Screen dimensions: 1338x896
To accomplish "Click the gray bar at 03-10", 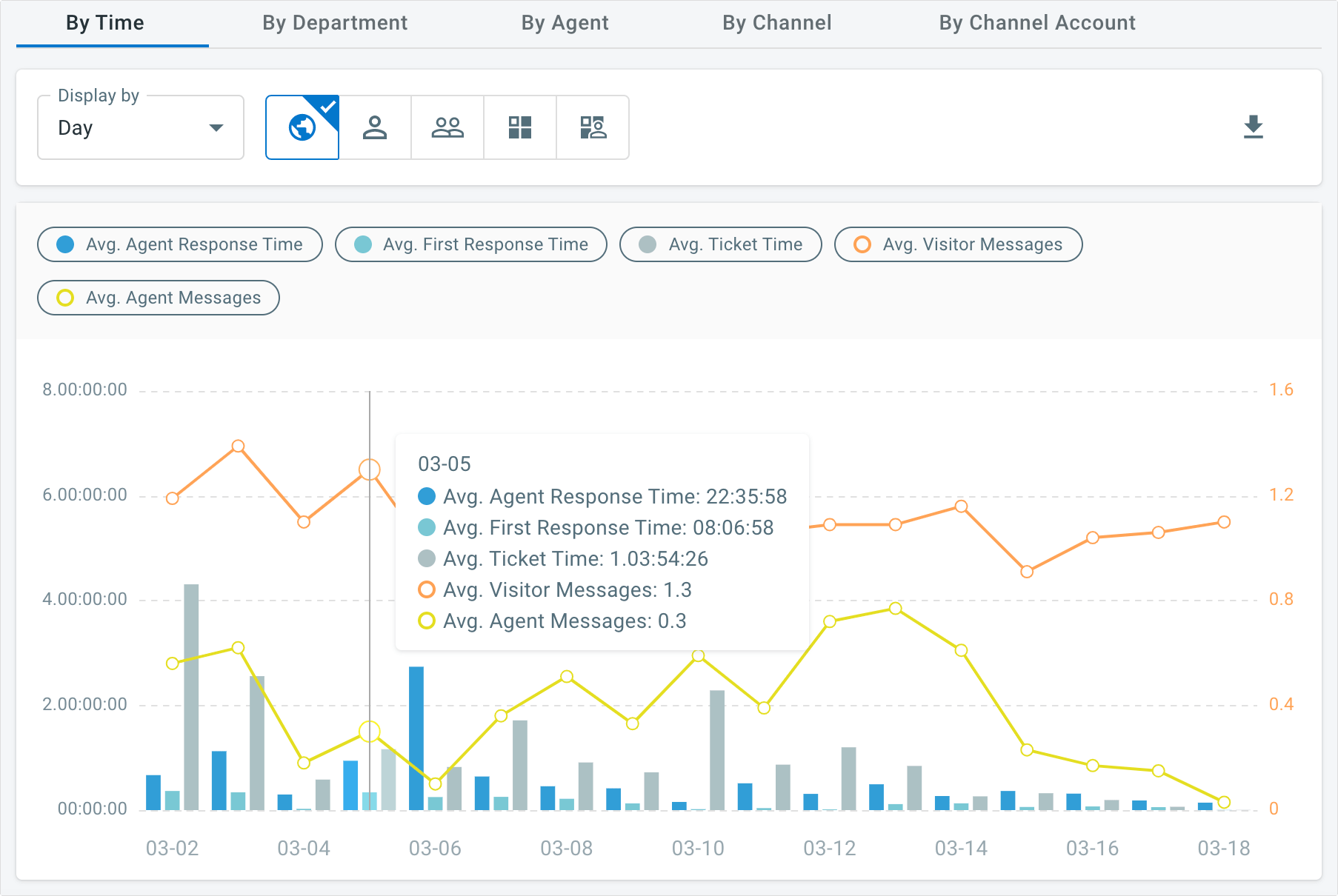I will pos(717,750).
